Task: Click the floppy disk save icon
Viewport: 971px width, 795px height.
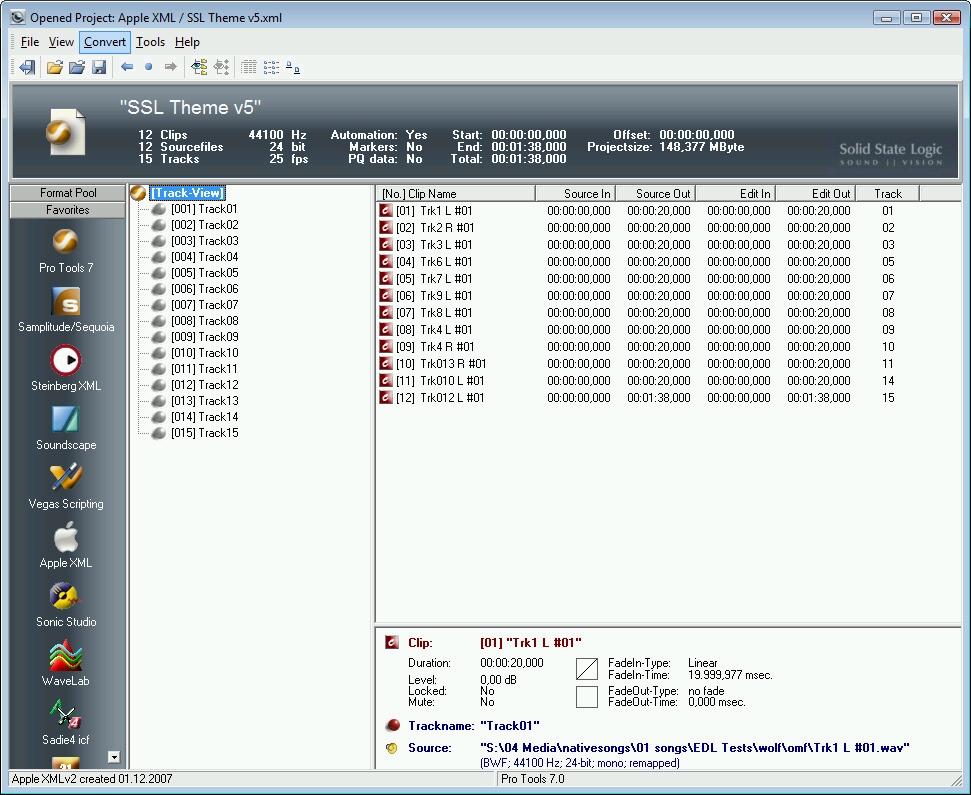Action: click(99, 67)
